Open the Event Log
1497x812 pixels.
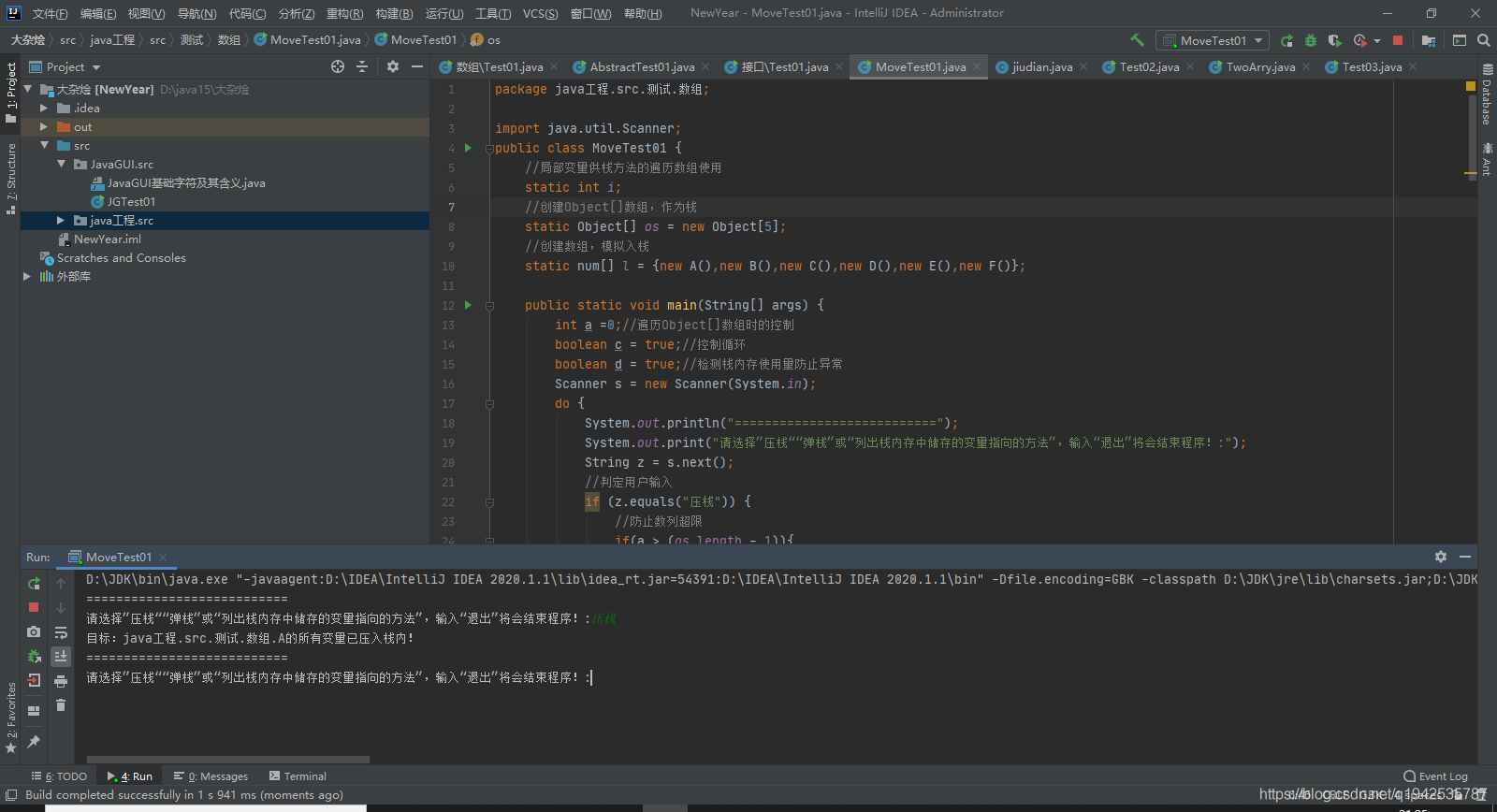(1435, 776)
